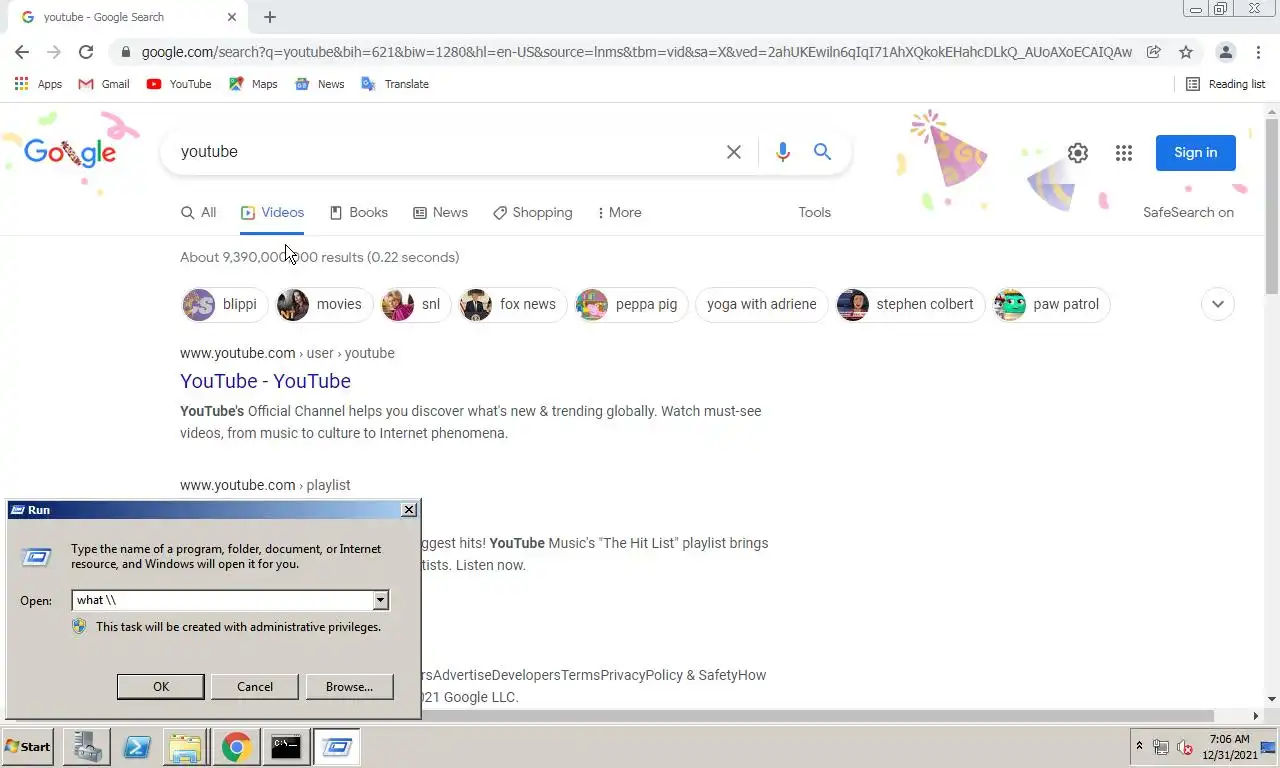Select the yoga with adriene chip
The height and width of the screenshot is (768, 1280).
point(761,304)
